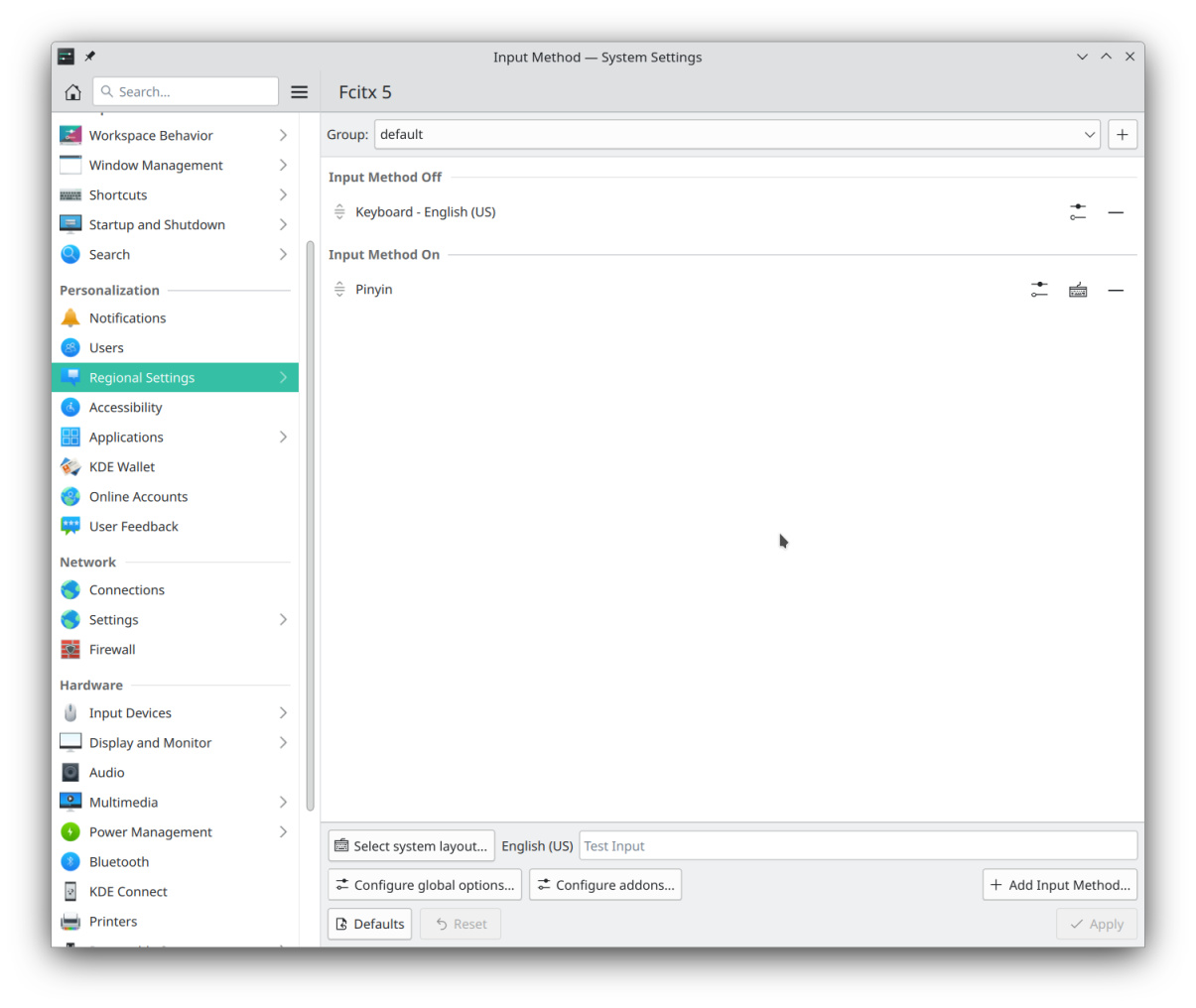Expand Workspace Behavior category

click(175, 136)
